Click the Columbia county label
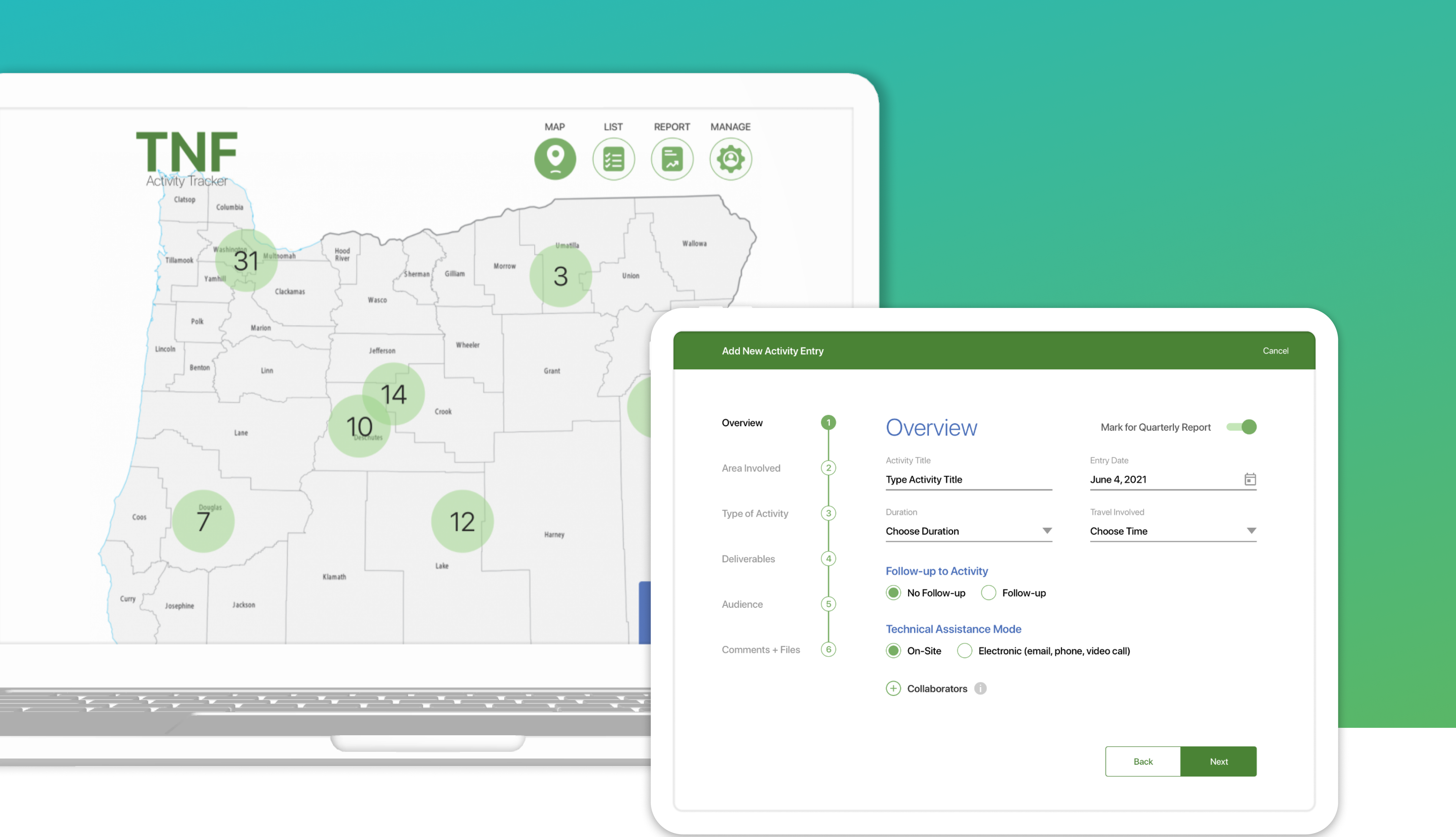 229,207
